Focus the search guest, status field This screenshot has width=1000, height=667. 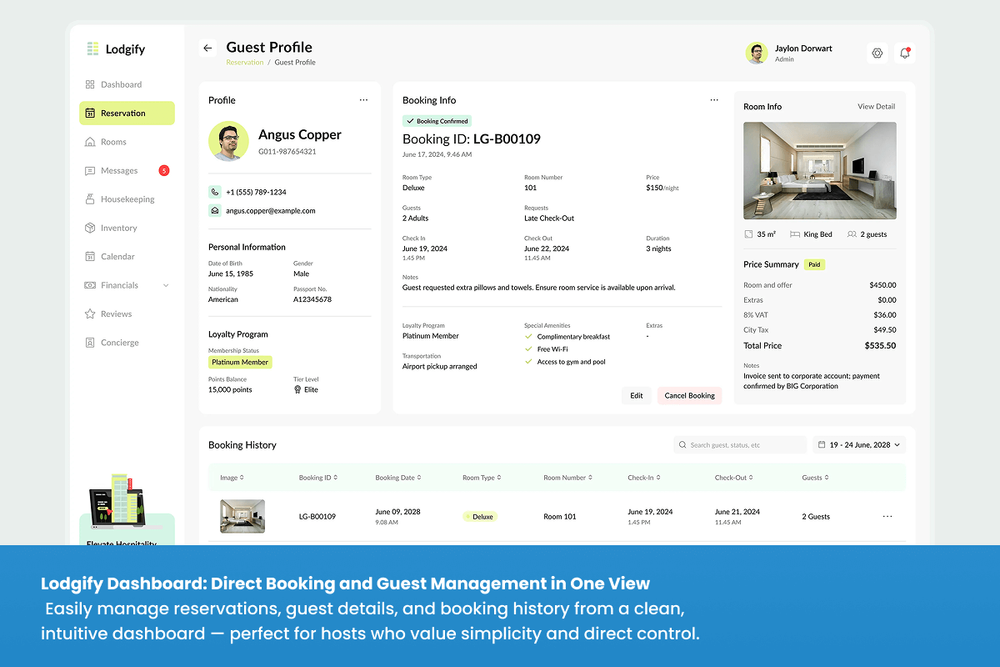tap(740, 445)
